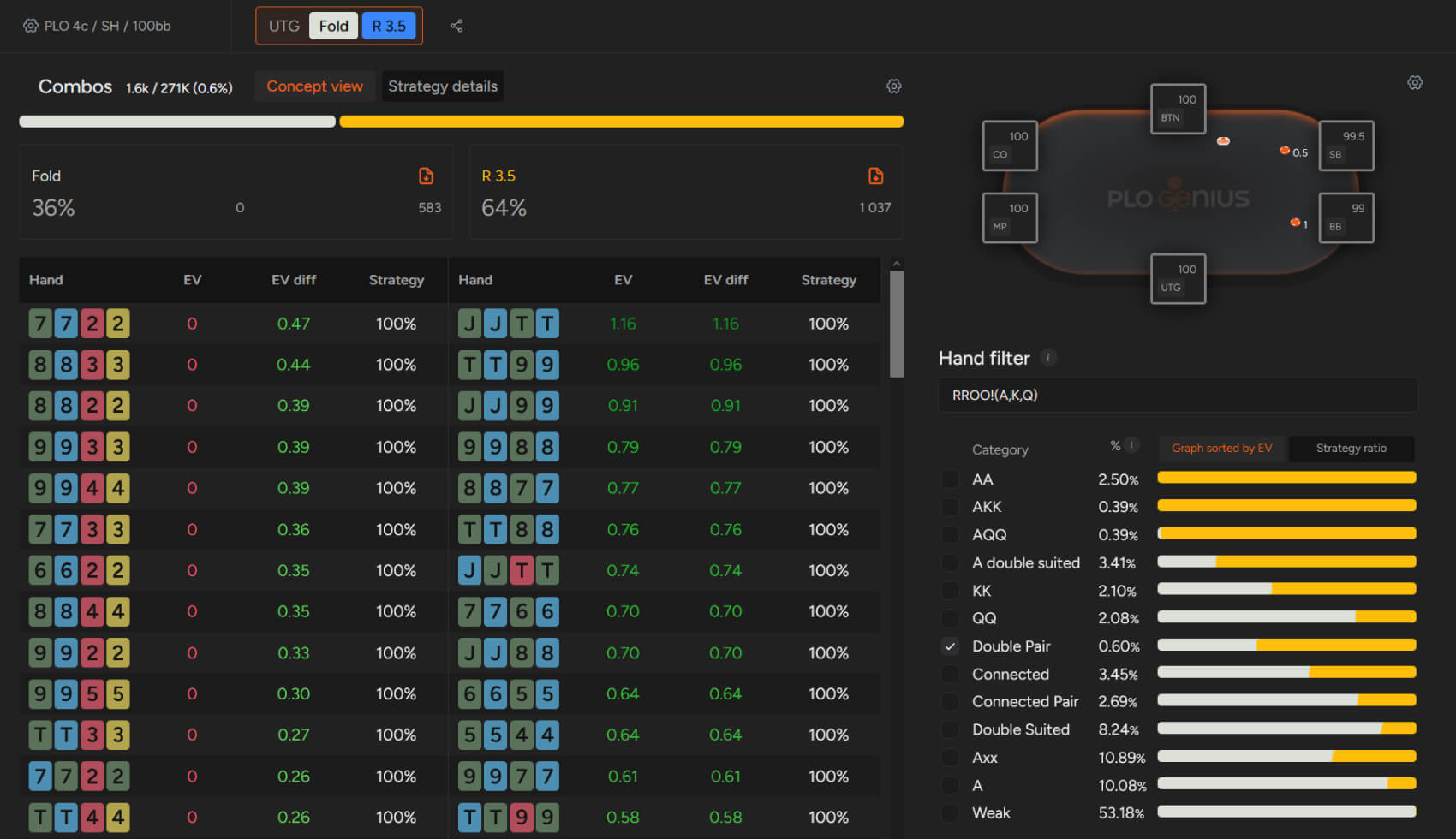This screenshot has height=839, width=1456.
Task: Uncheck the Double Pair category checkbox
Action: (x=950, y=646)
